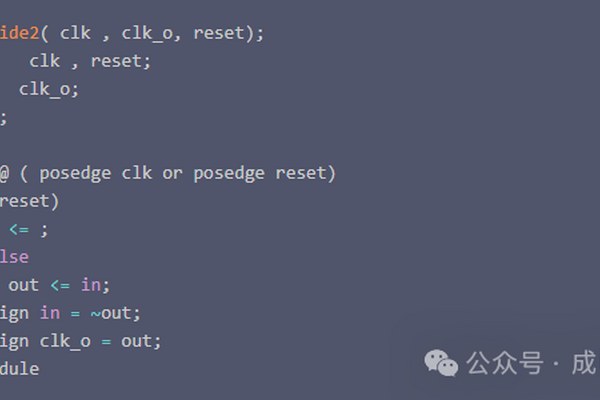Click "reset);" ending the first line
This screenshot has height=400, width=600.
click(x=229, y=33)
